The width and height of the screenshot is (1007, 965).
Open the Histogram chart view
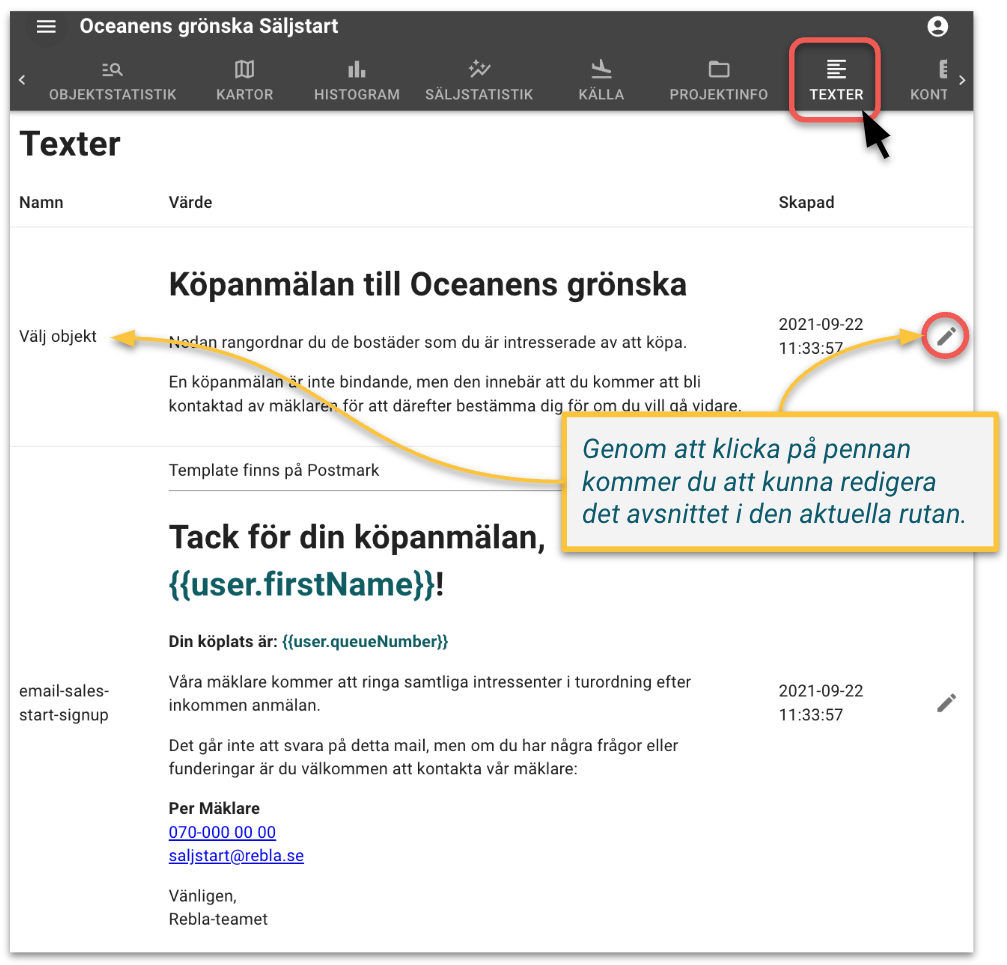357,80
